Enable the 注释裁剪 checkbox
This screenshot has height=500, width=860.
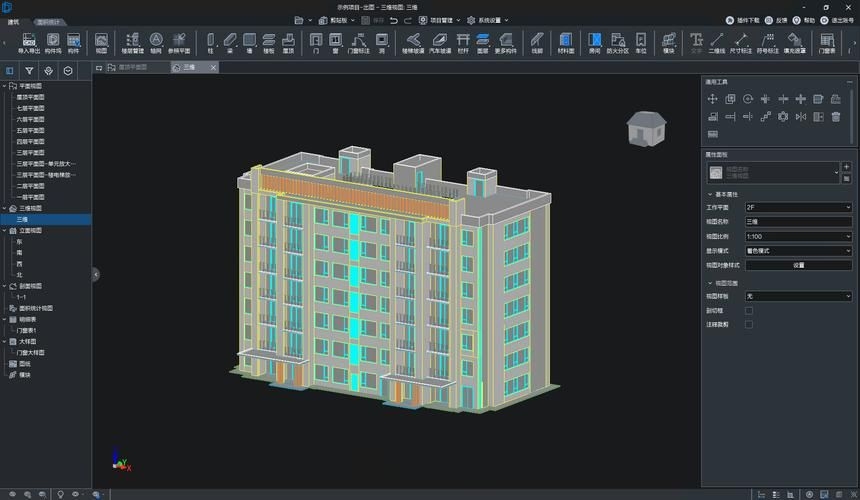(x=749, y=324)
